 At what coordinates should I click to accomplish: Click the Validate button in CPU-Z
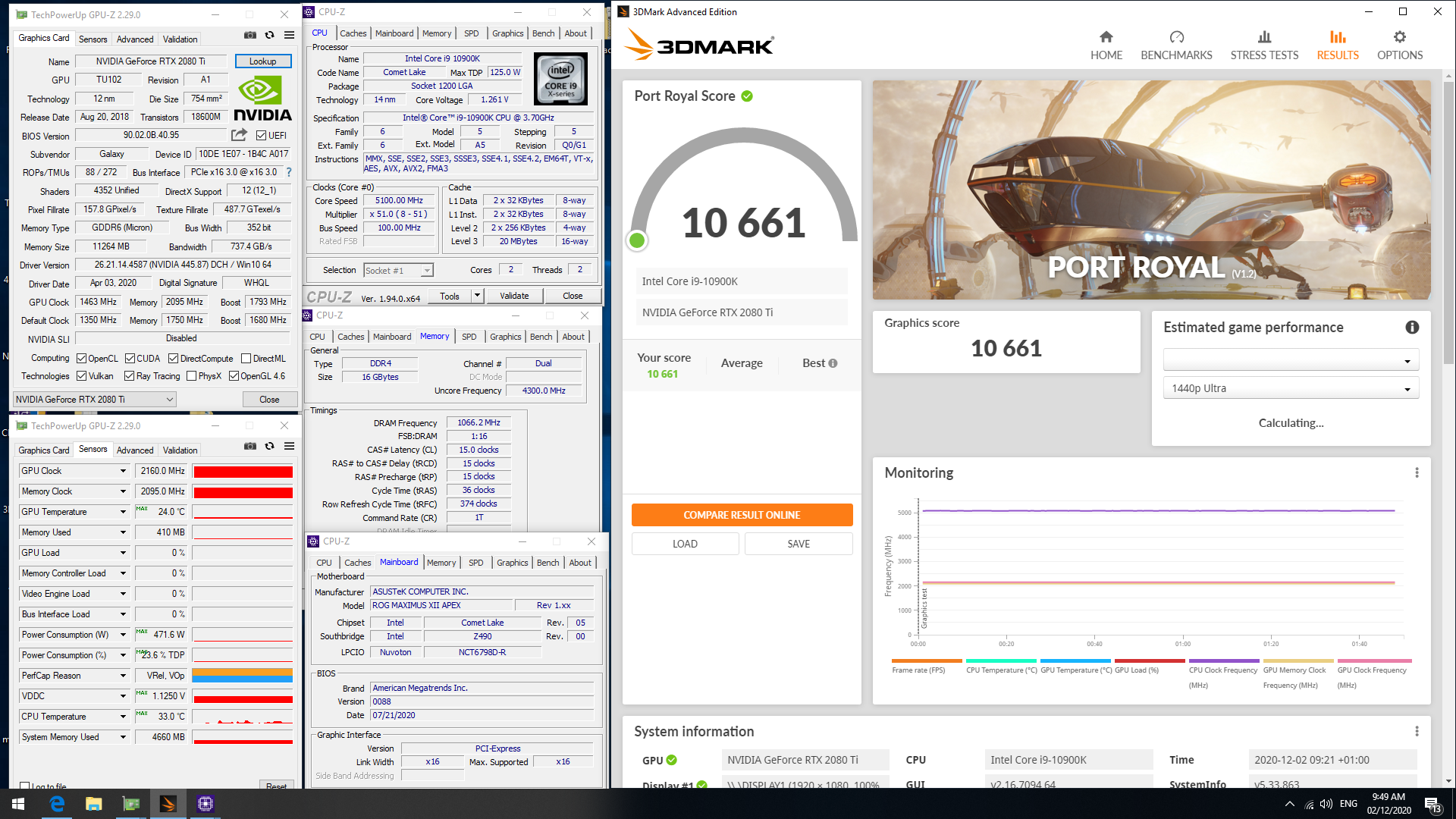(514, 296)
